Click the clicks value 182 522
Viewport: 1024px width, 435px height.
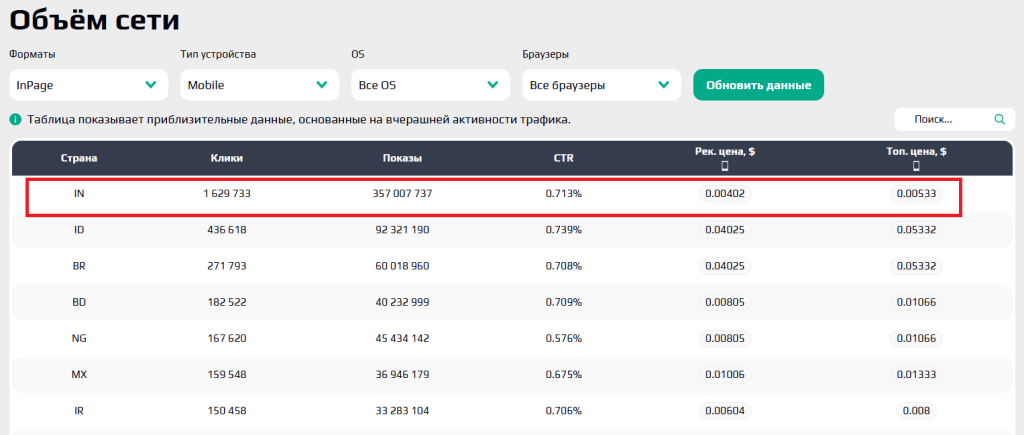[x=227, y=302]
